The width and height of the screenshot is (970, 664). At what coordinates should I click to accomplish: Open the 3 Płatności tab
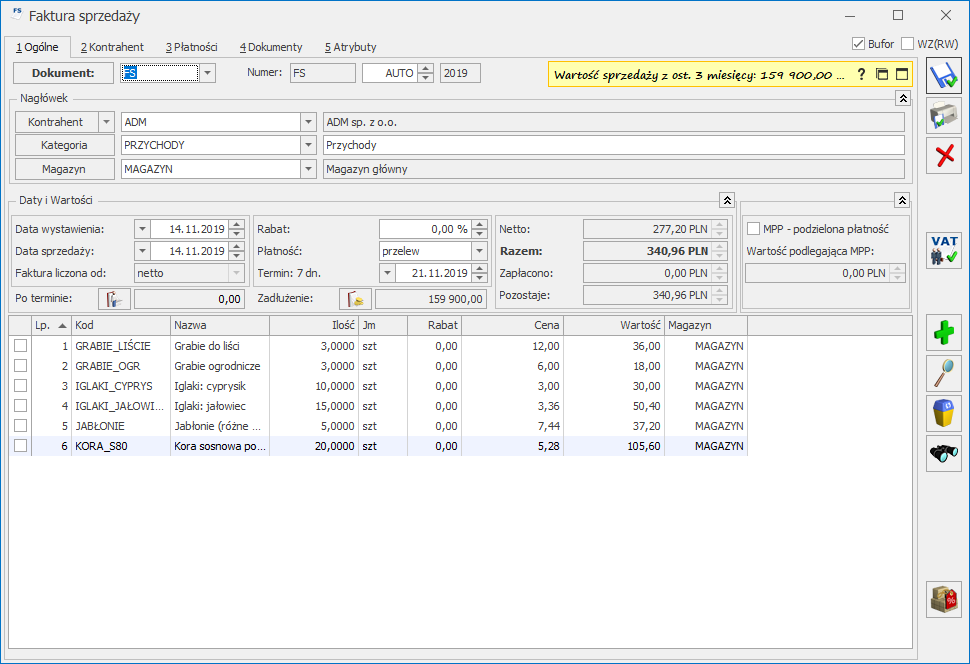[x=192, y=47]
